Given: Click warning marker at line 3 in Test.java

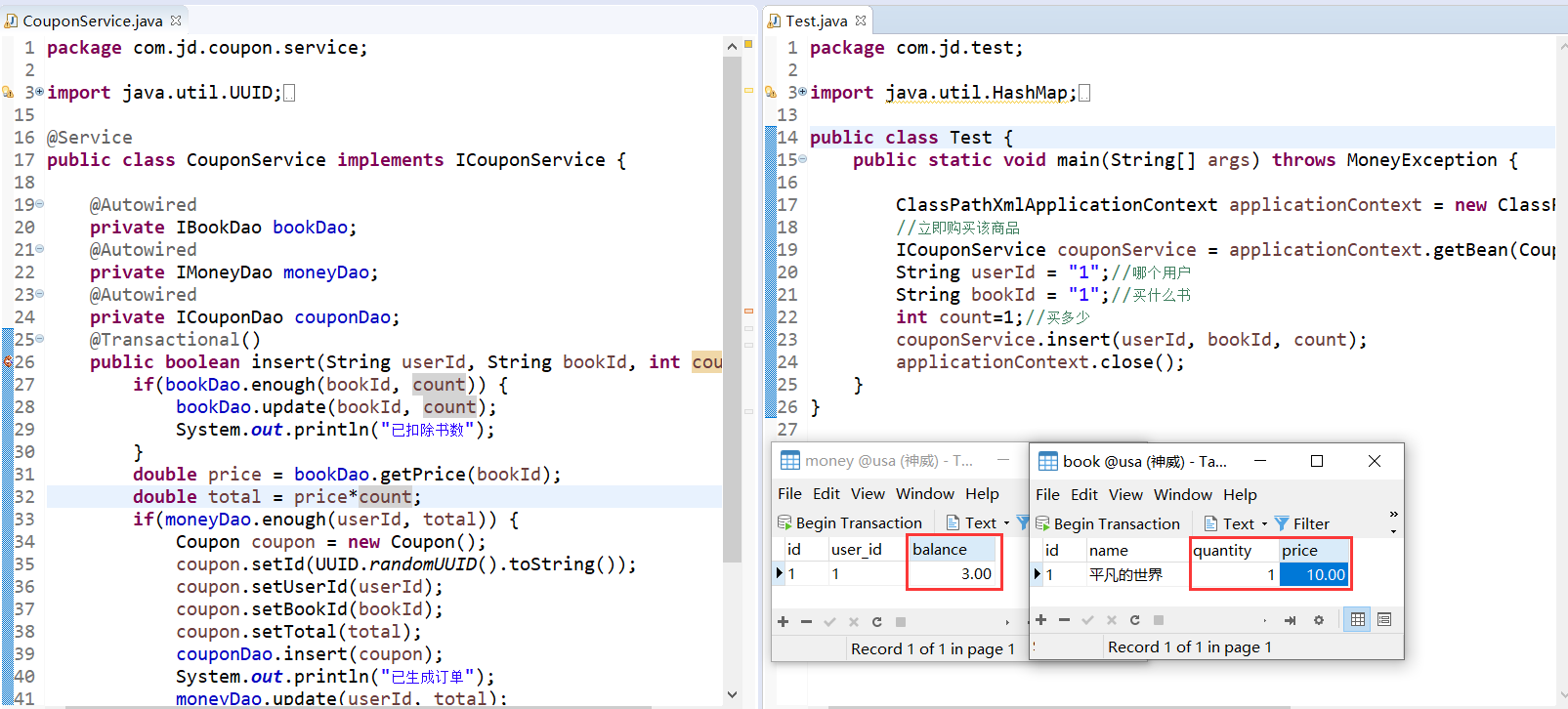Looking at the screenshot, I should [x=770, y=93].
